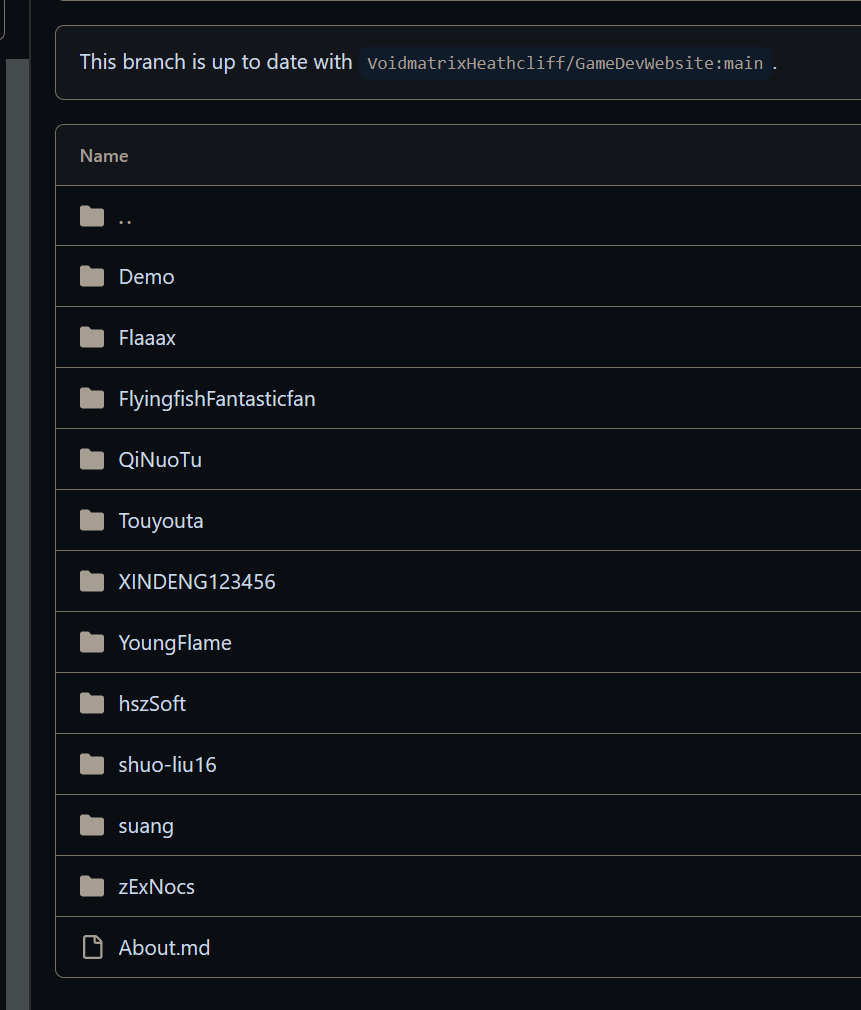The image size is (861, 1010).
Task: Open the QiNuoTu folder name
Action: (x=160, y=460)
